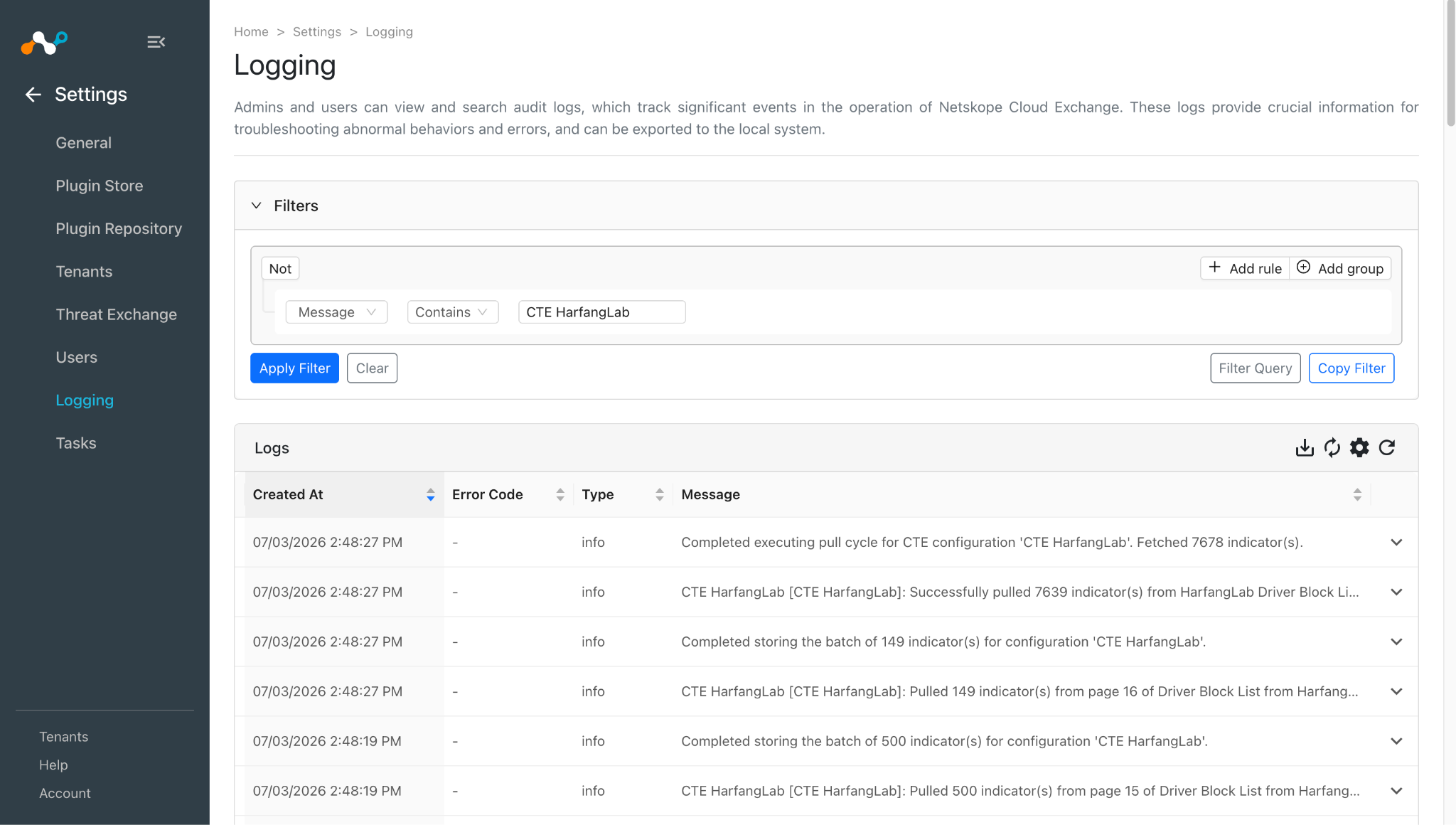1456x825 pixels.
Task: Expand the 'batch of 149 indicator(s)' row
Action: click(1396, 642)
